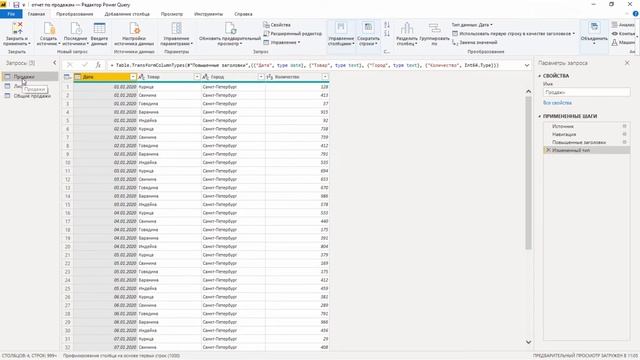
Task: Expand the formula bar with its chevron
Action: point(527,65)
